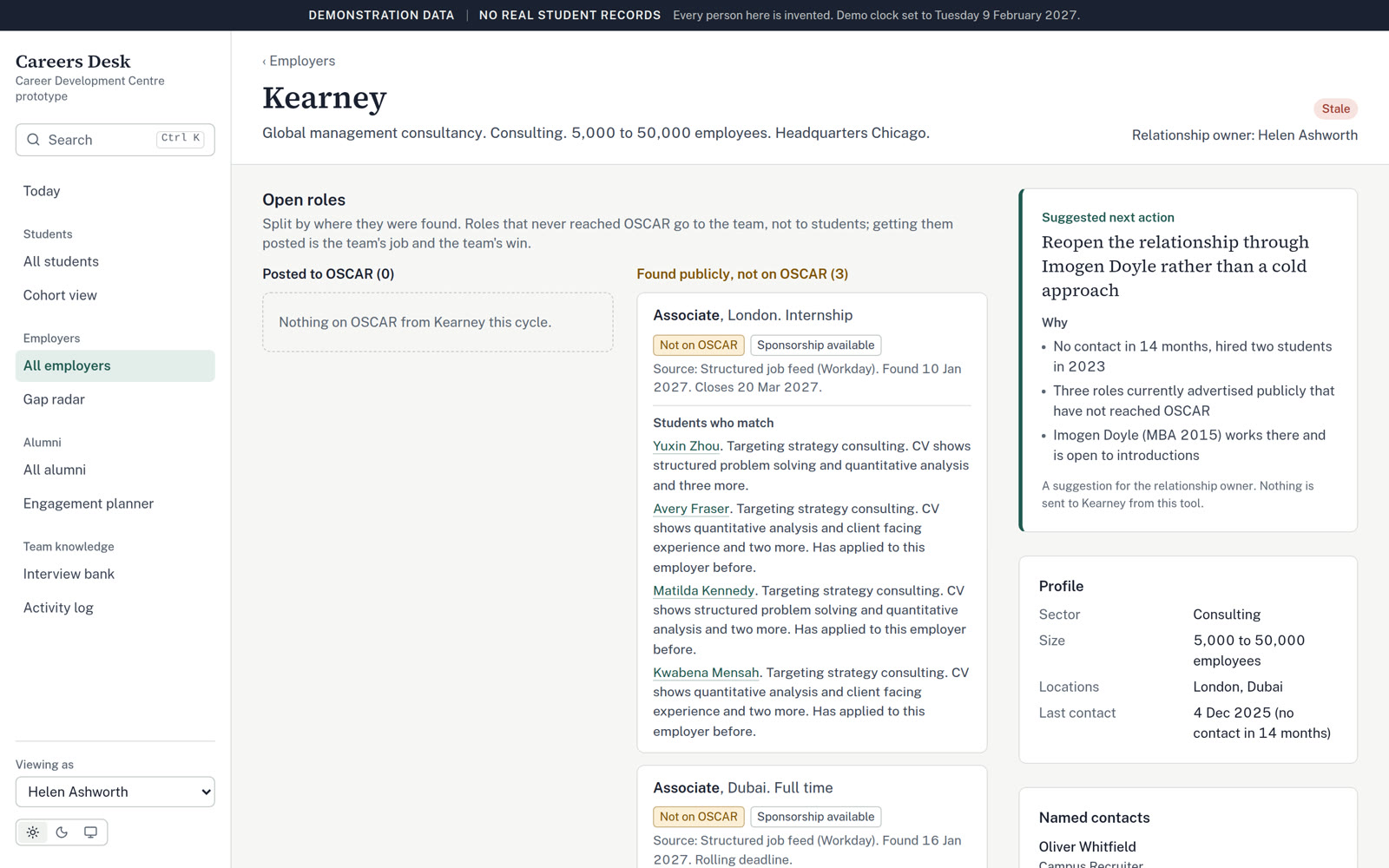This screenshot has height=868, width=1389.
Task: Switch to light theme sun icon
Action: (33, 832)
